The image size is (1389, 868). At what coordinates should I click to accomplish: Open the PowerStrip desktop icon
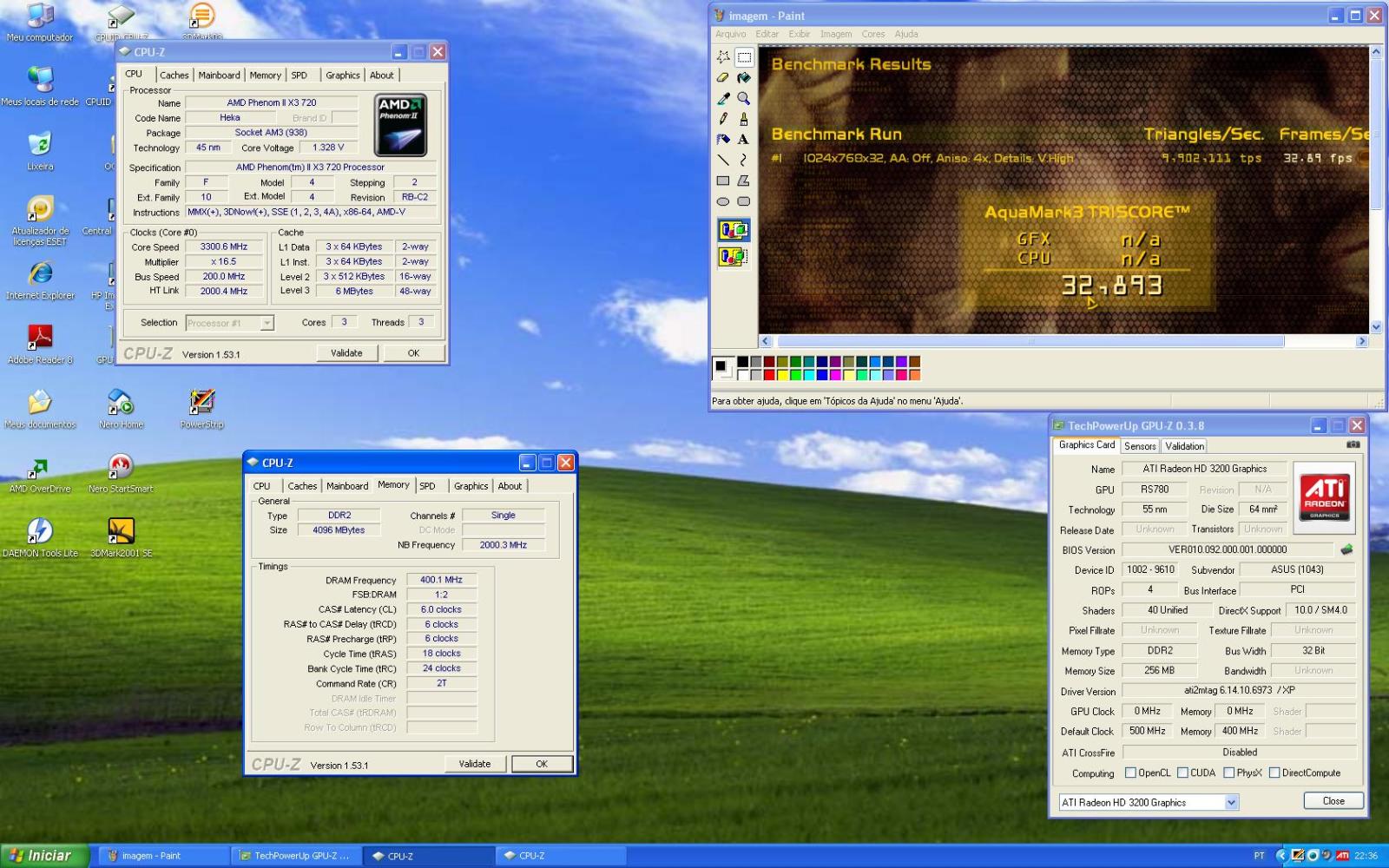tap(201, 409)
